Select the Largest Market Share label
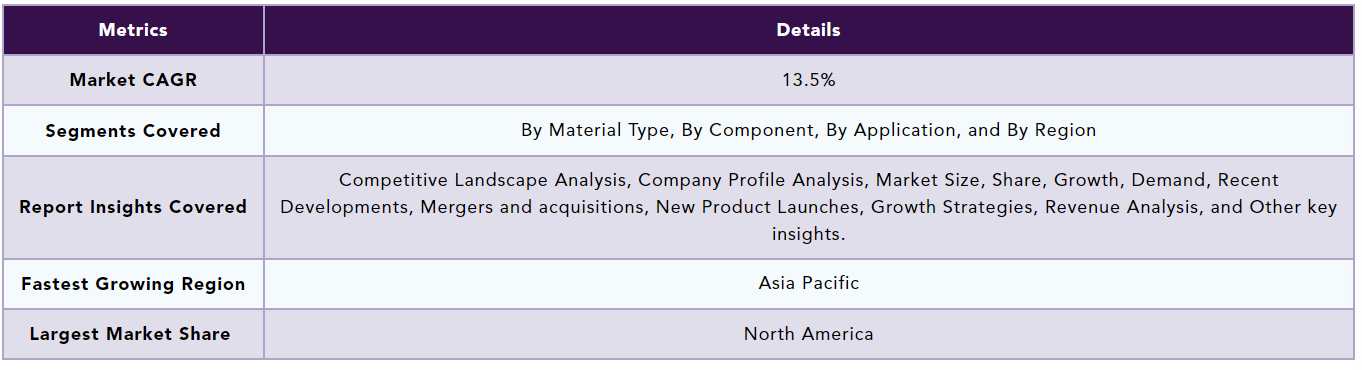This screenshot has height=370, width=1362. click(x=130, y=334)
